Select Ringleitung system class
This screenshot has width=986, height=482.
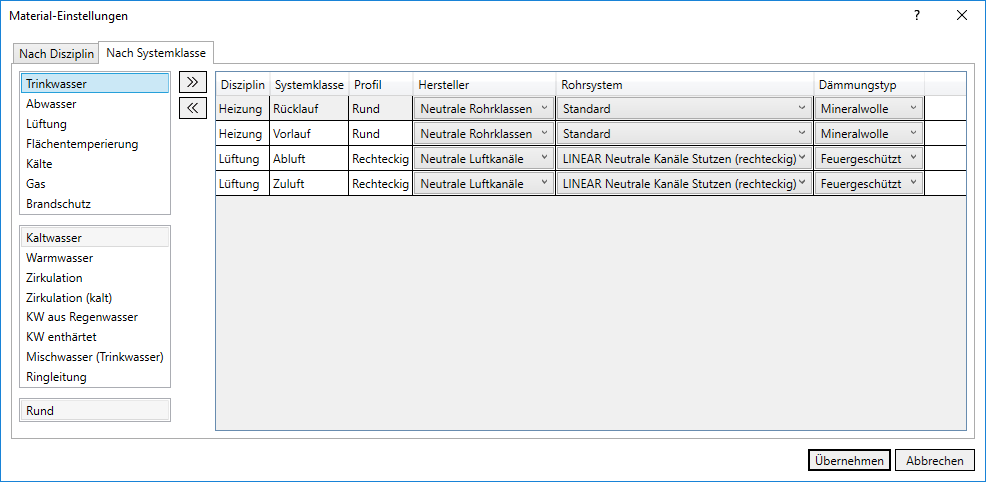click(95, 378)
